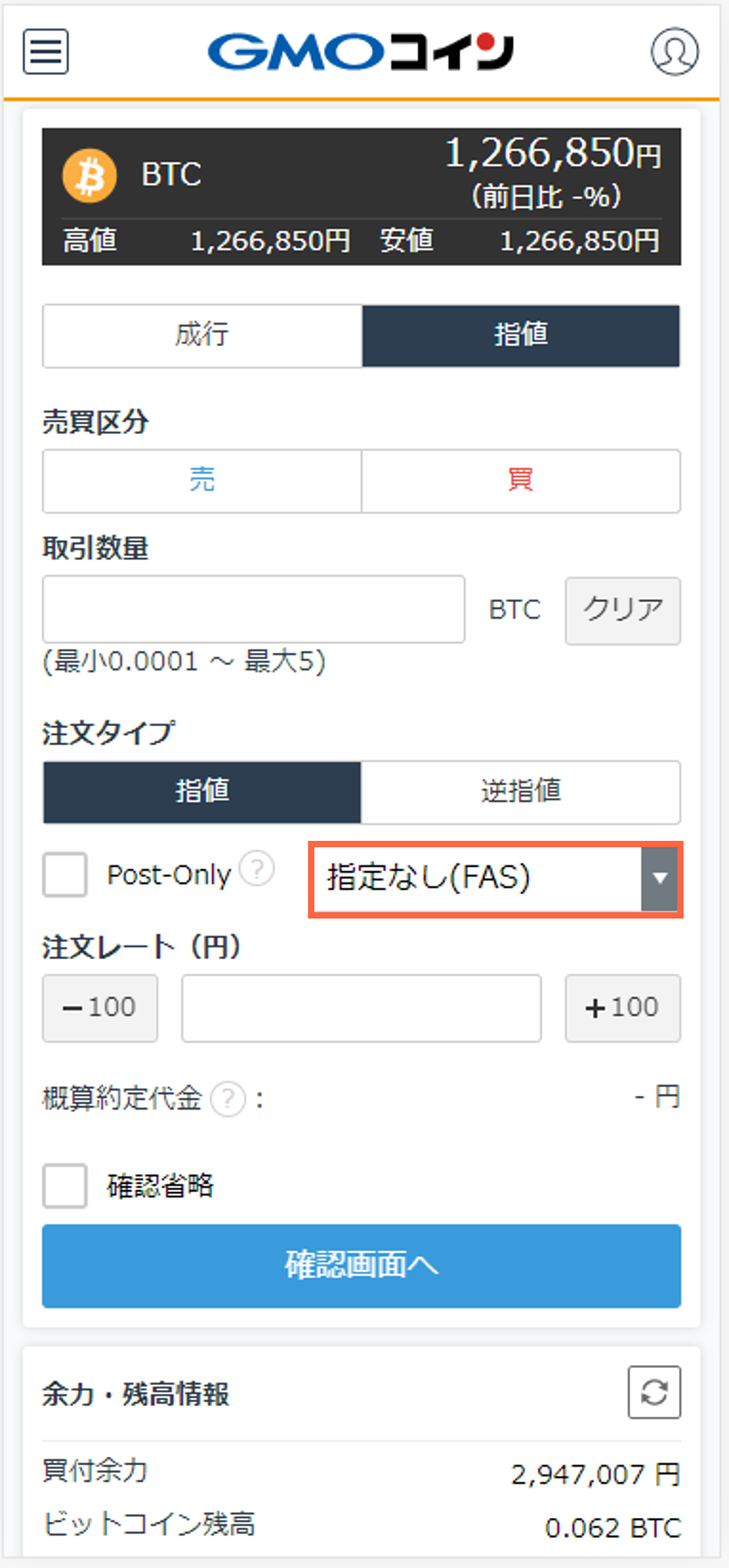This screenshot has height=1568, width=729.
Task: Choose 売 sell side
Action: pyautogui.click(x=202, y=480)
